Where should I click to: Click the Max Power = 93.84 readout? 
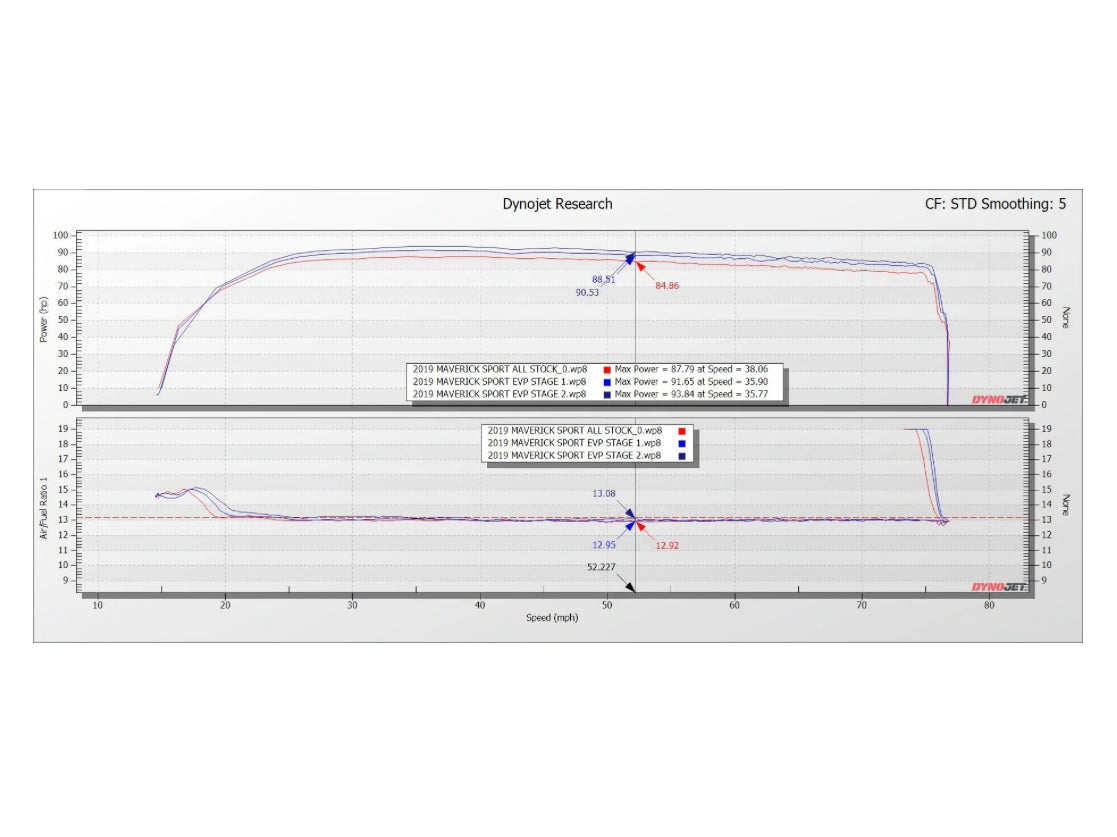click(x=697, y=395)
